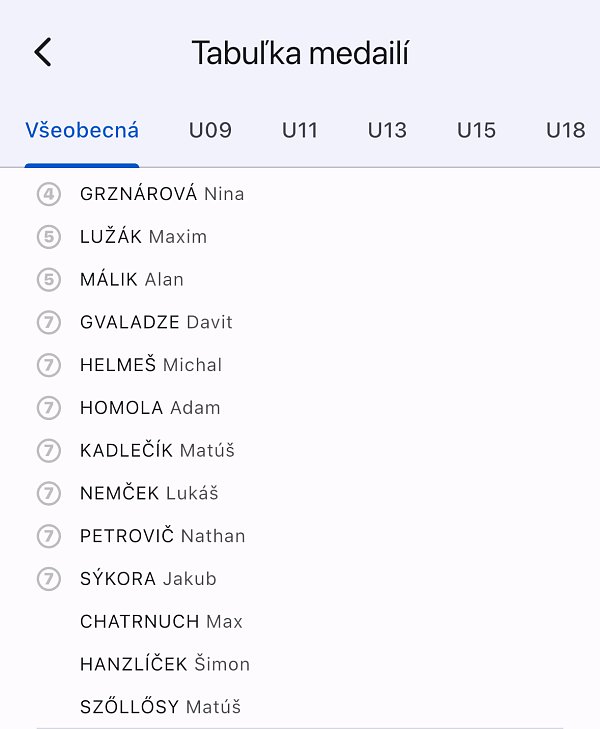
Task: Switch to the U09 tab
Action: [210, 130]
